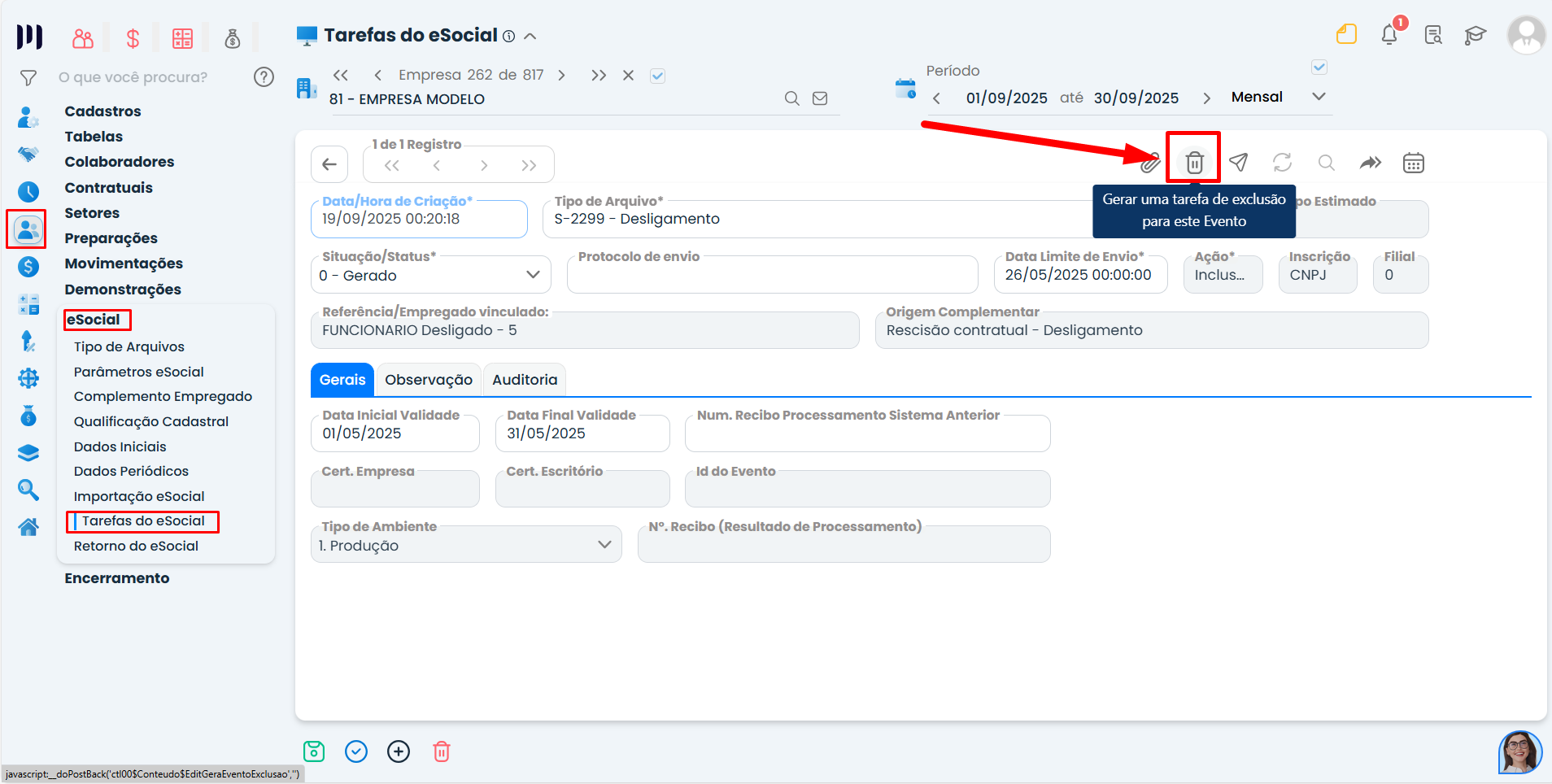Click the notification bell icon
The width and height of the screenshot is (1552, 784).
point(1389,35)
